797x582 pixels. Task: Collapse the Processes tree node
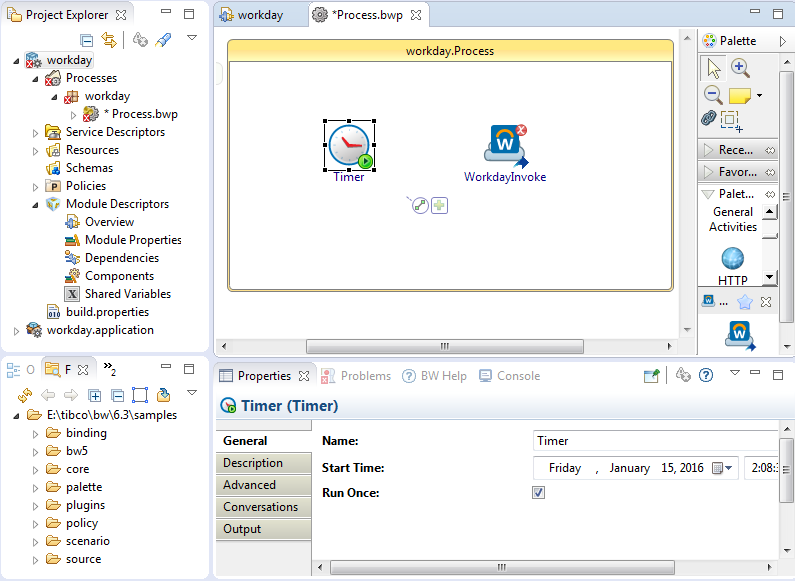pos(35,79)
